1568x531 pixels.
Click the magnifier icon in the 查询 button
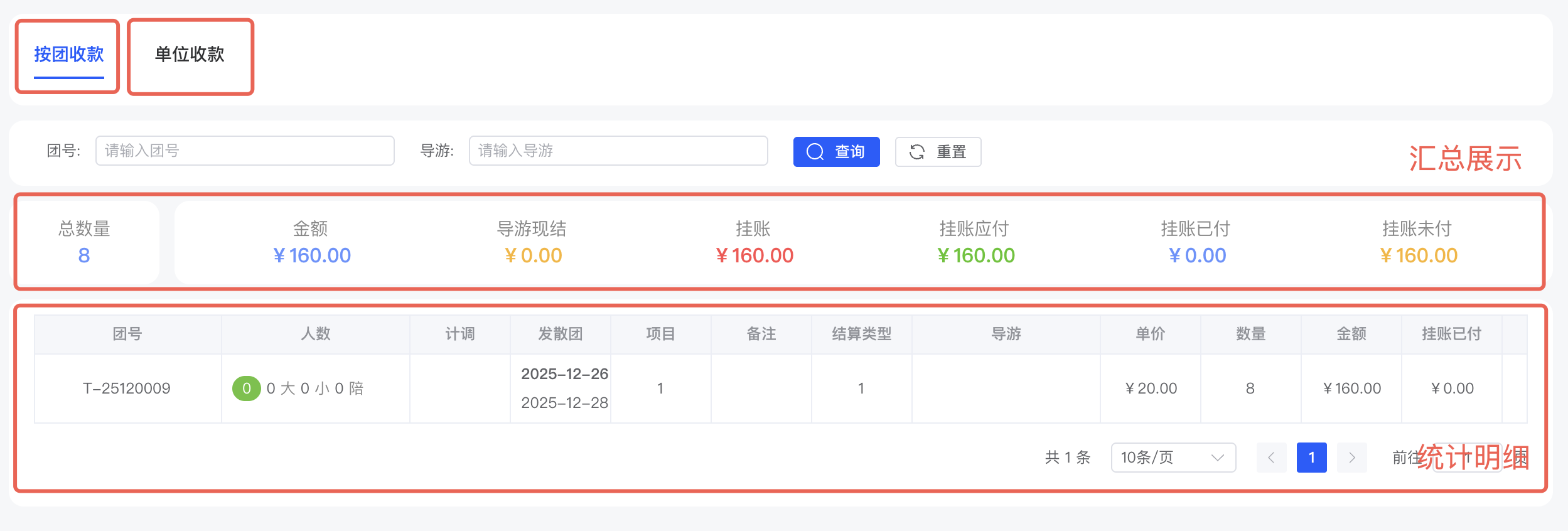point(815,151)
